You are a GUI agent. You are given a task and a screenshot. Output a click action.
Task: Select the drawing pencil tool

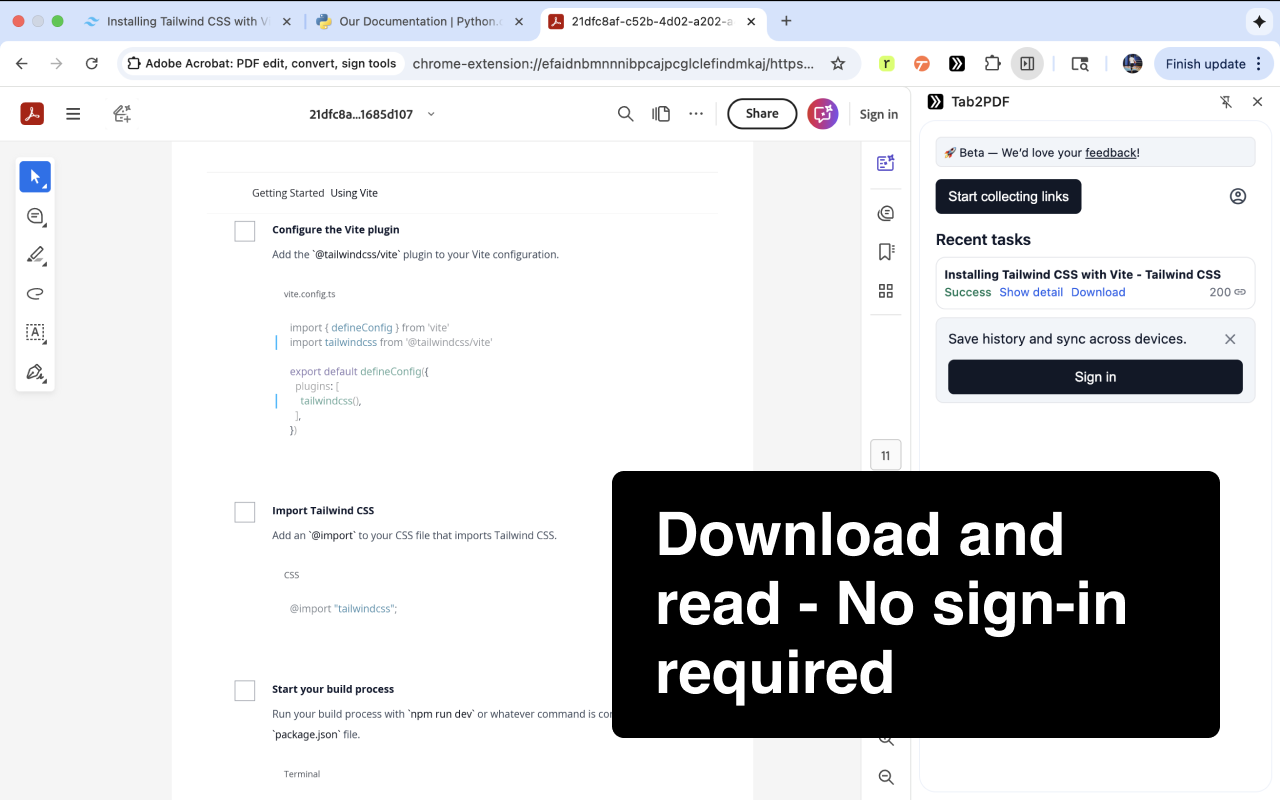35,255
